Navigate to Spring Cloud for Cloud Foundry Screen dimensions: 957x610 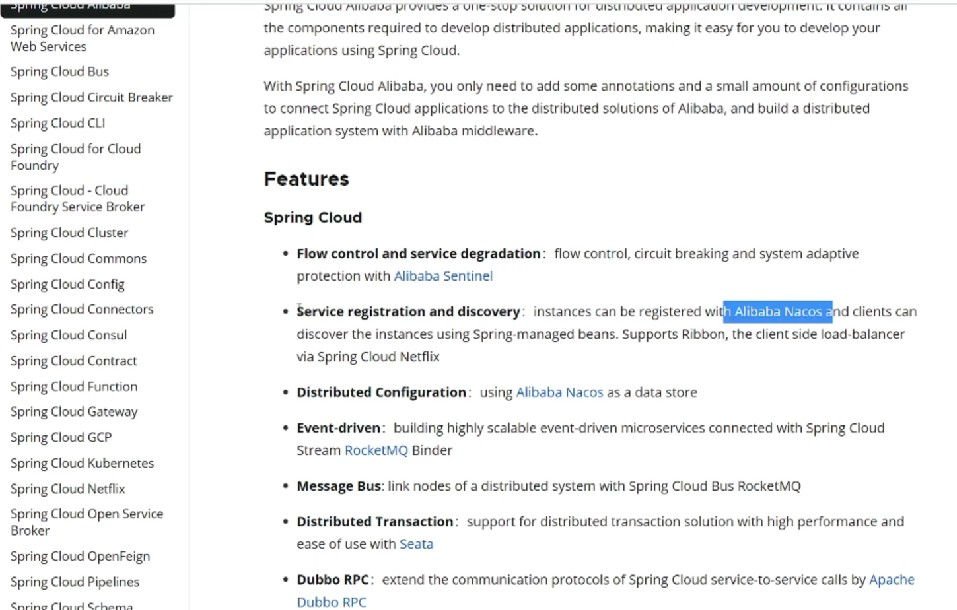(x=75, y=157)
